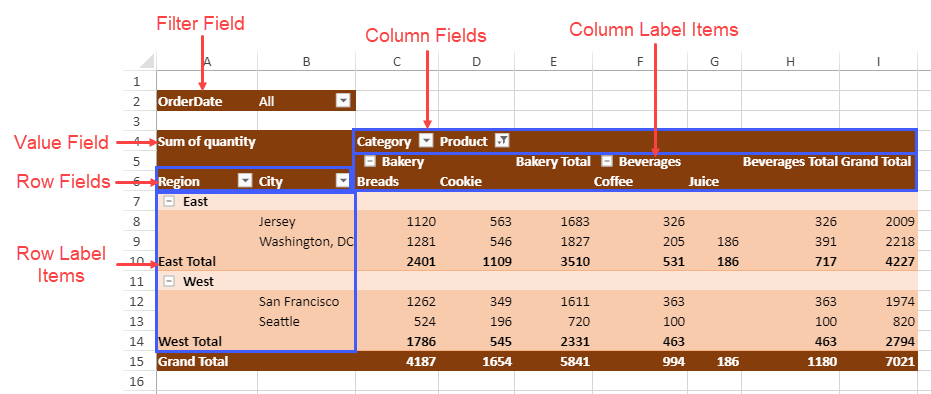Select the 1683 value cell
Viewport: 931px width, 394px height.
coord(575,222)
